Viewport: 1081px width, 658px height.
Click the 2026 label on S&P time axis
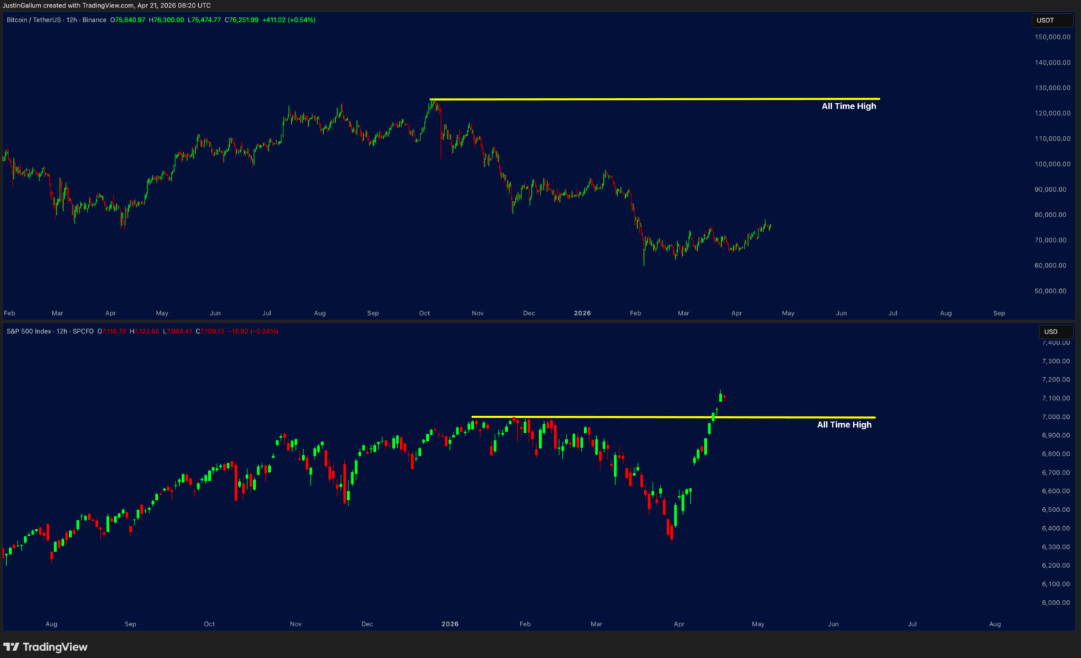click(449, 623)
